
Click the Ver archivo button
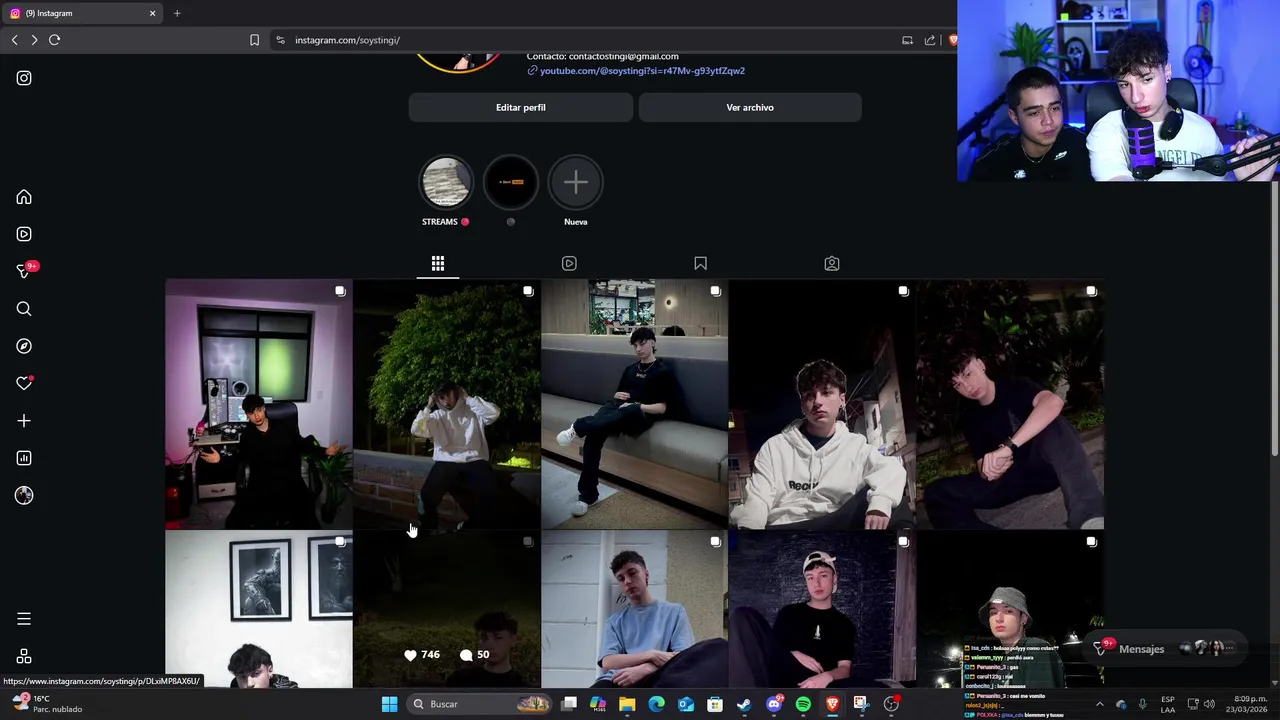(x=750, y=107)
